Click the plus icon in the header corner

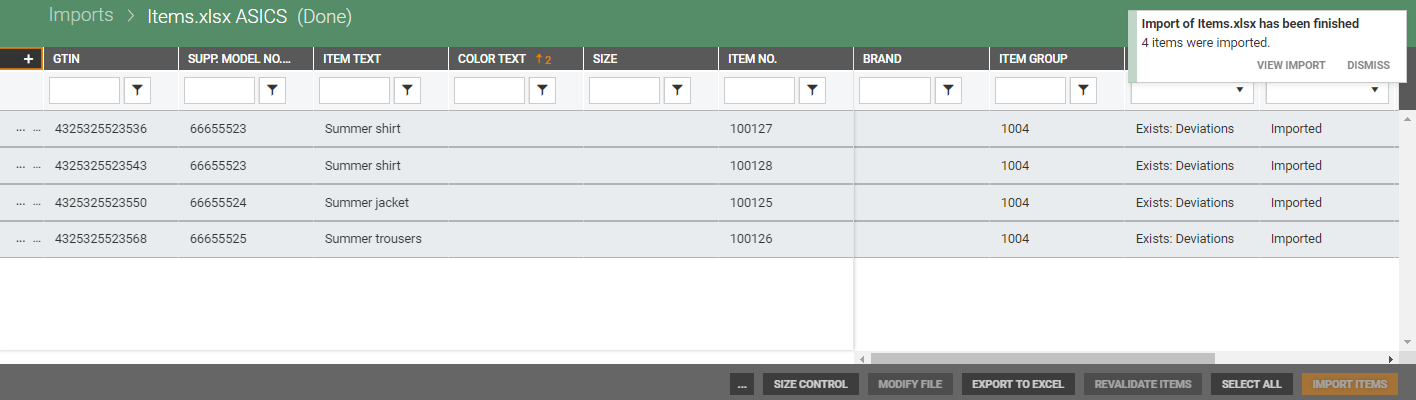[28, 59]
